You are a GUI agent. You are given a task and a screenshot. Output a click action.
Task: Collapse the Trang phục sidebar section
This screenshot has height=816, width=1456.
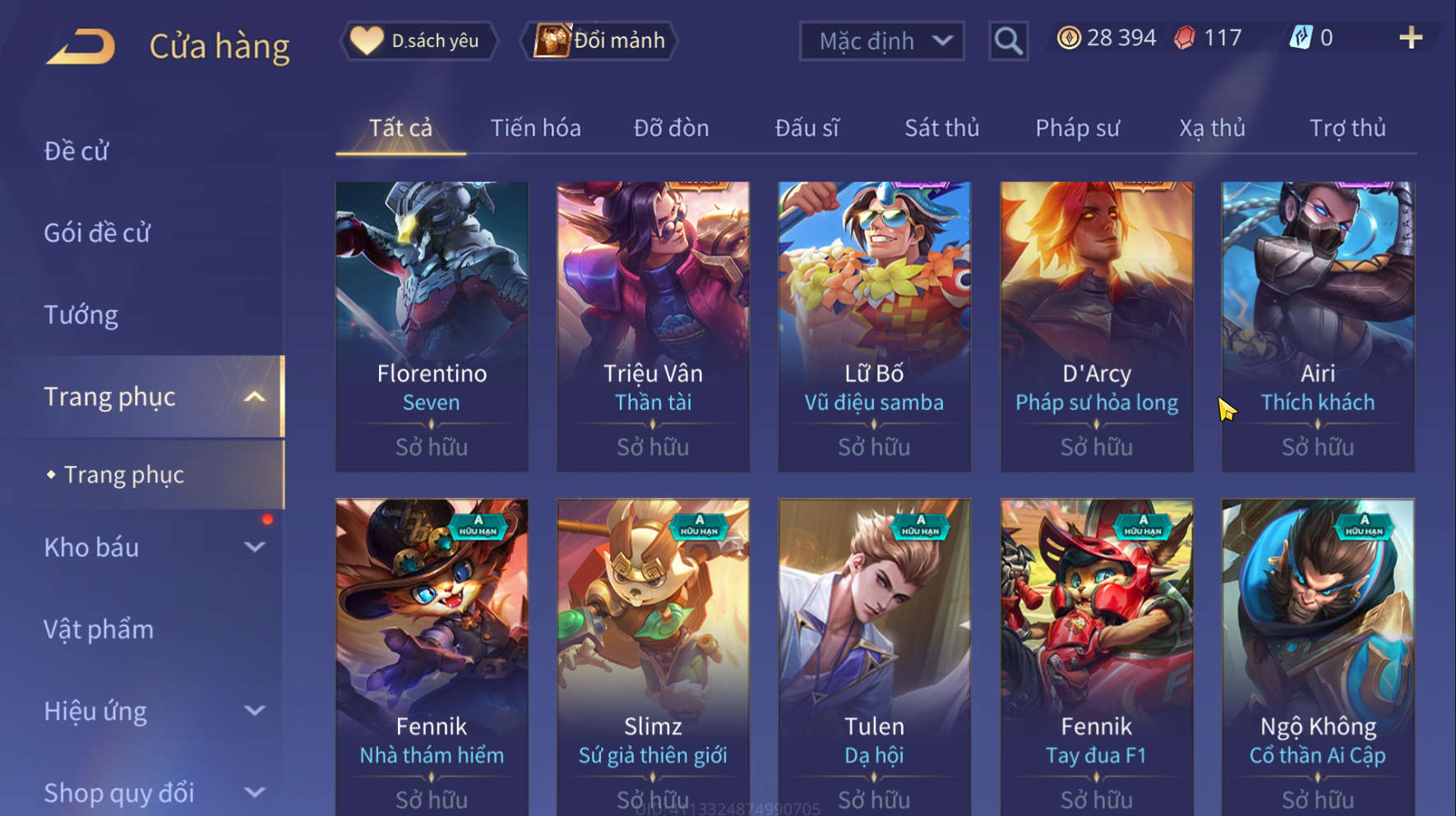255,397
